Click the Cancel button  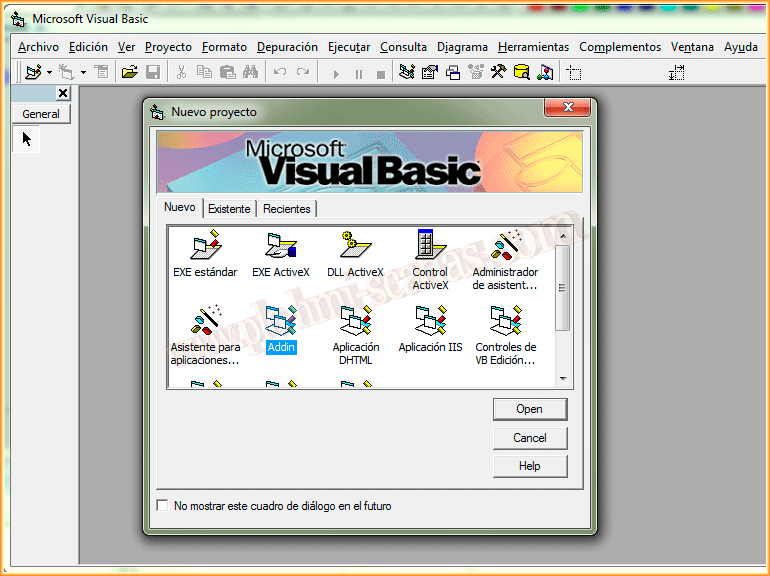pos(530,438)
